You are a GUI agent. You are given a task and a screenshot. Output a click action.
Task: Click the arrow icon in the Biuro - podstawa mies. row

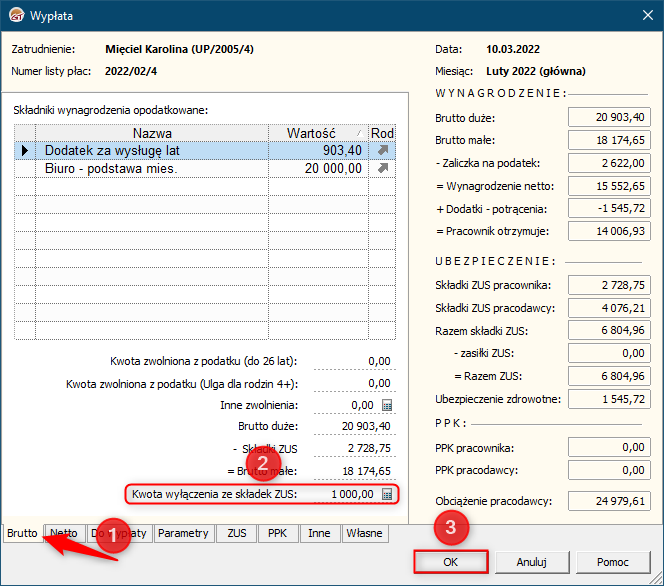(x=382, y=168)
